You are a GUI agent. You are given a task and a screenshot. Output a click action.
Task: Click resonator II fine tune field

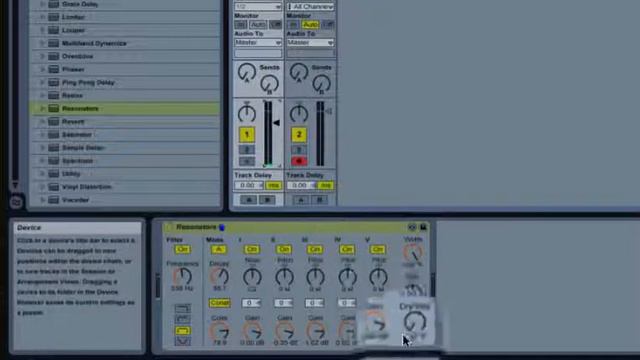pyautogui.click(x=283, y=303)
